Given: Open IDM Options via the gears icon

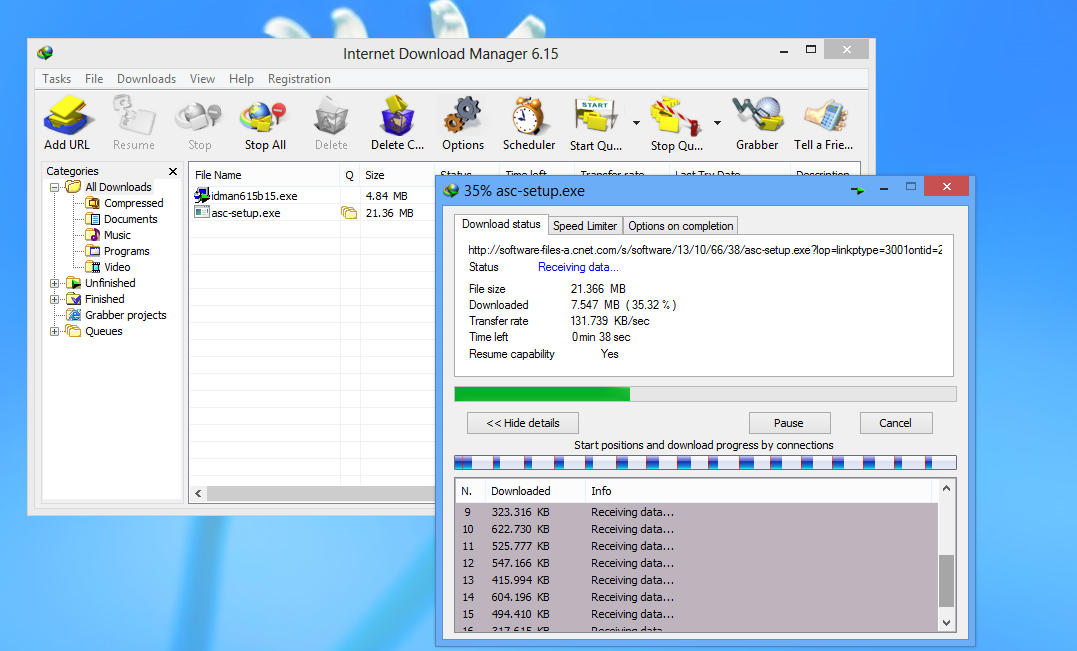Looking at the screenshot, I should [x=462, y=118].
